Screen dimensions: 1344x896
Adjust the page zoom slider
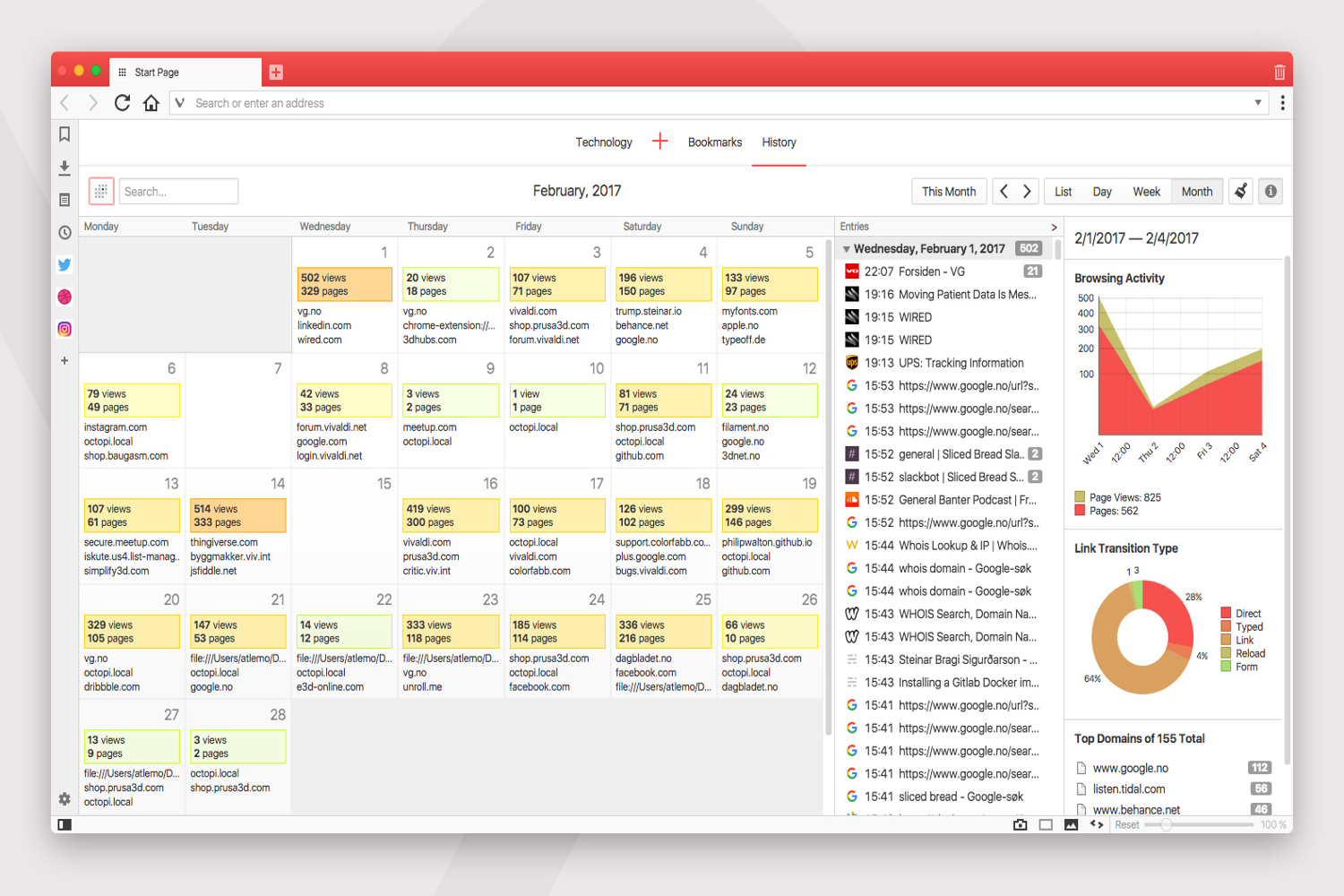click(1167, 824)
